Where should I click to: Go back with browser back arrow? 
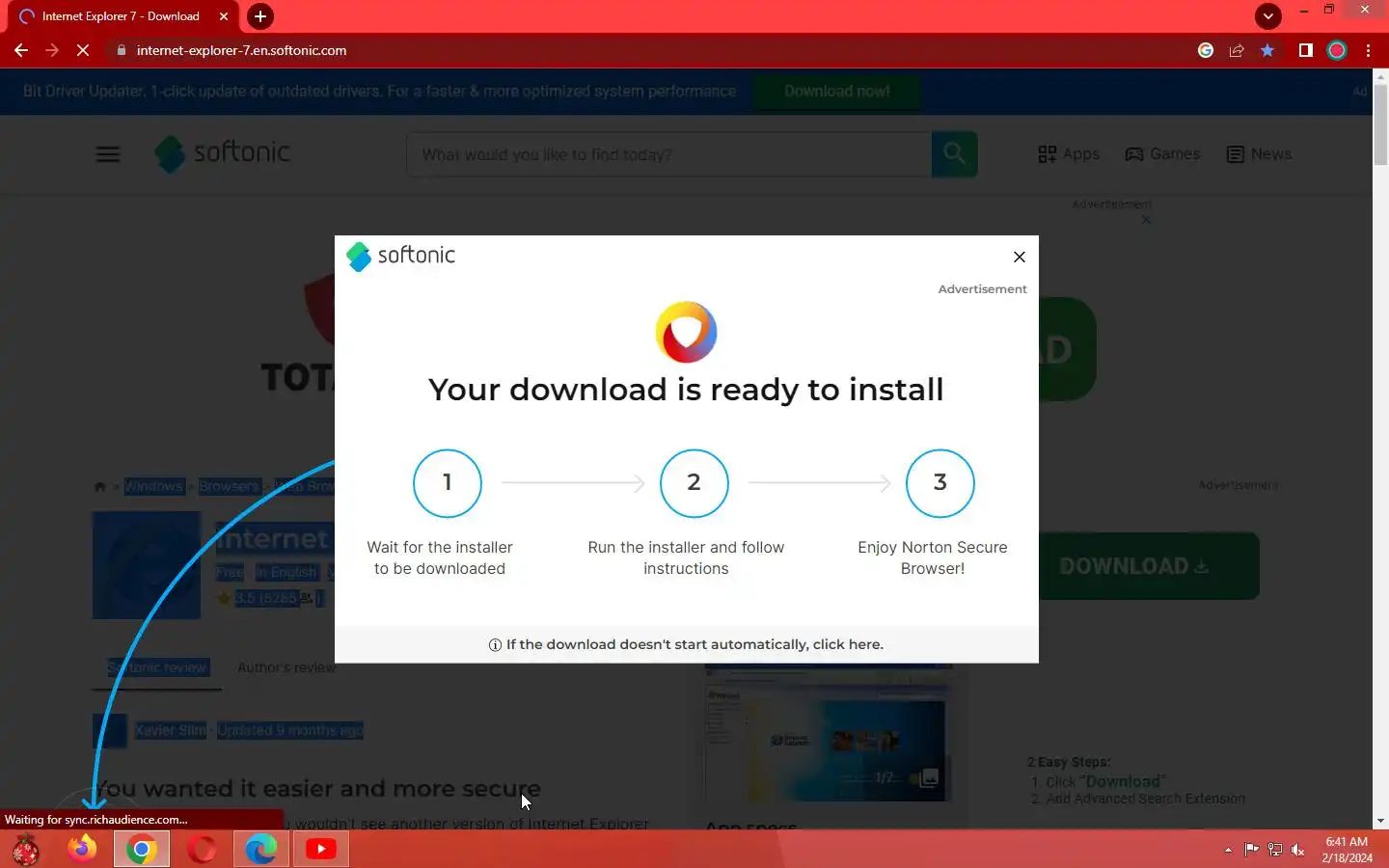point(21,50)
